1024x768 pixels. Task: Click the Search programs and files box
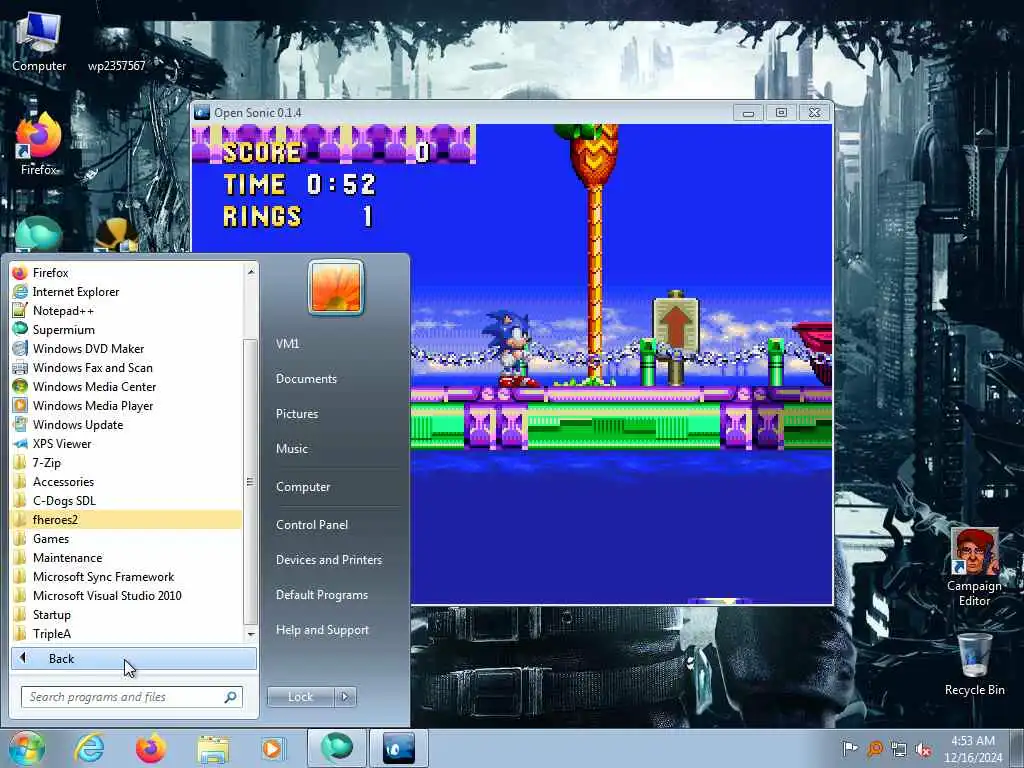pyautogui.click(x=131, y=697)
